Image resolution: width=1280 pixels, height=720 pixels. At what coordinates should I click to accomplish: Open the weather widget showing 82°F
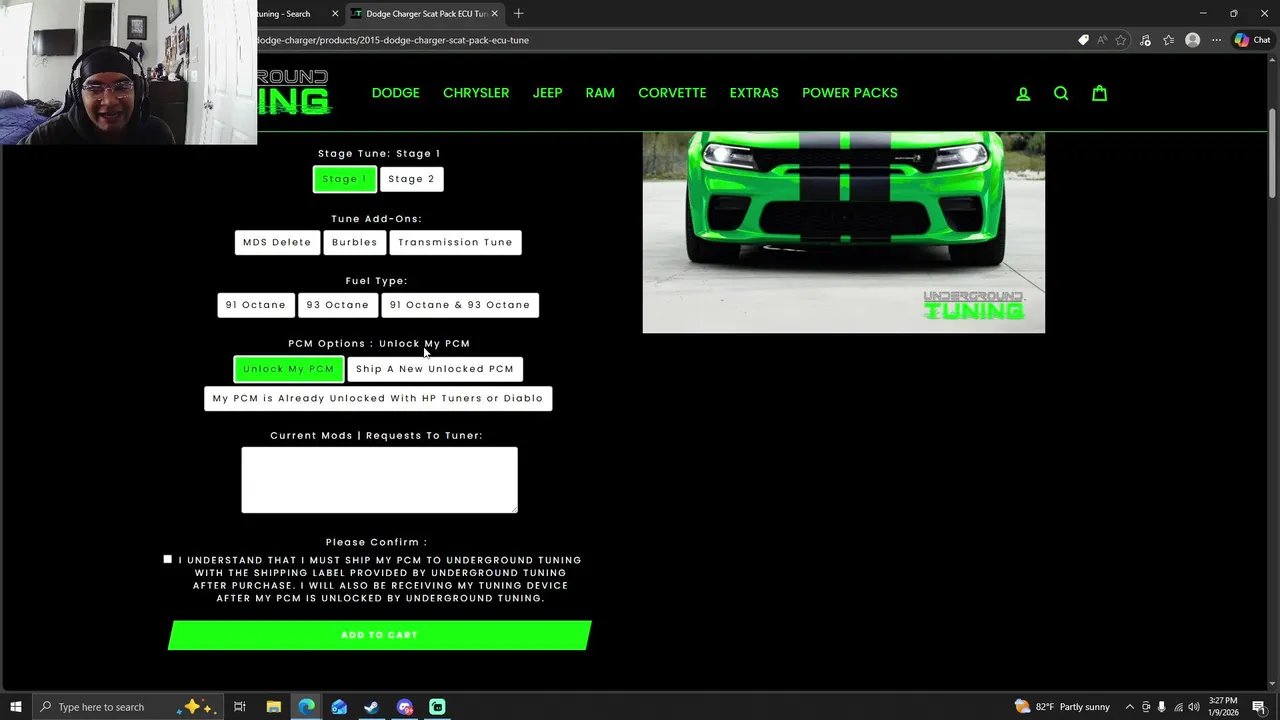[1061, 707]
